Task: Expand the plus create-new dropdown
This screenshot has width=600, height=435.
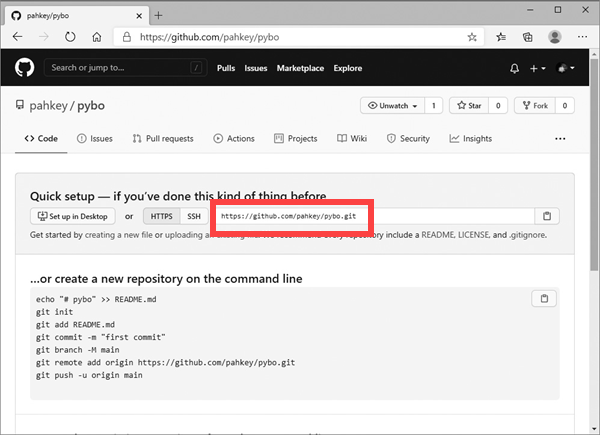Action: tap(537, 68)
